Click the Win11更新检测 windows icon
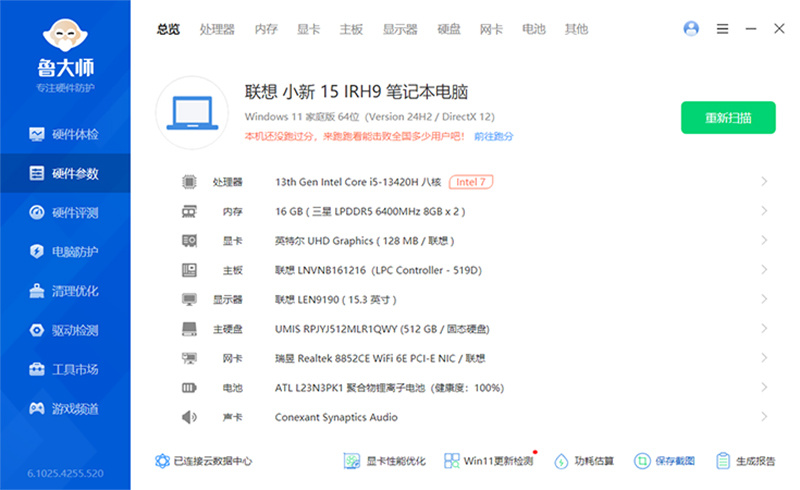Screen dimensions: 800x490 [452, 461]
